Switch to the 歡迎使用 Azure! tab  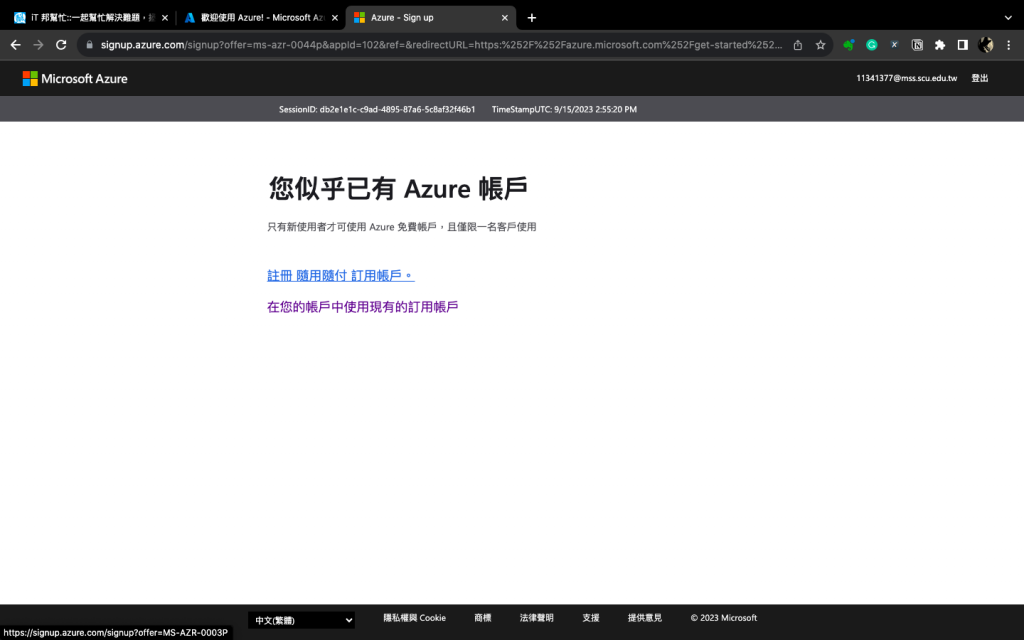pyautogui.click(x=261, y=18)
